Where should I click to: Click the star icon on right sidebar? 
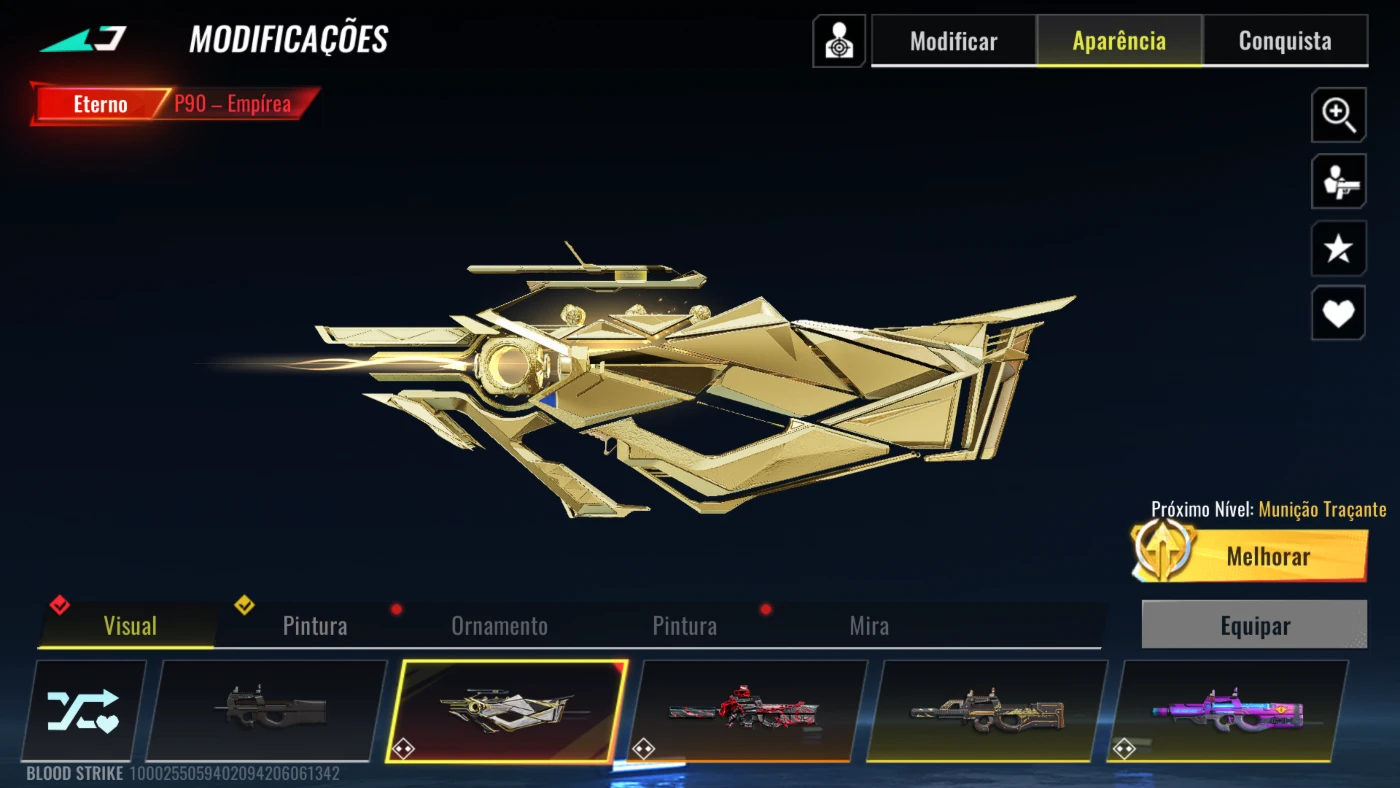[1338, 249]
